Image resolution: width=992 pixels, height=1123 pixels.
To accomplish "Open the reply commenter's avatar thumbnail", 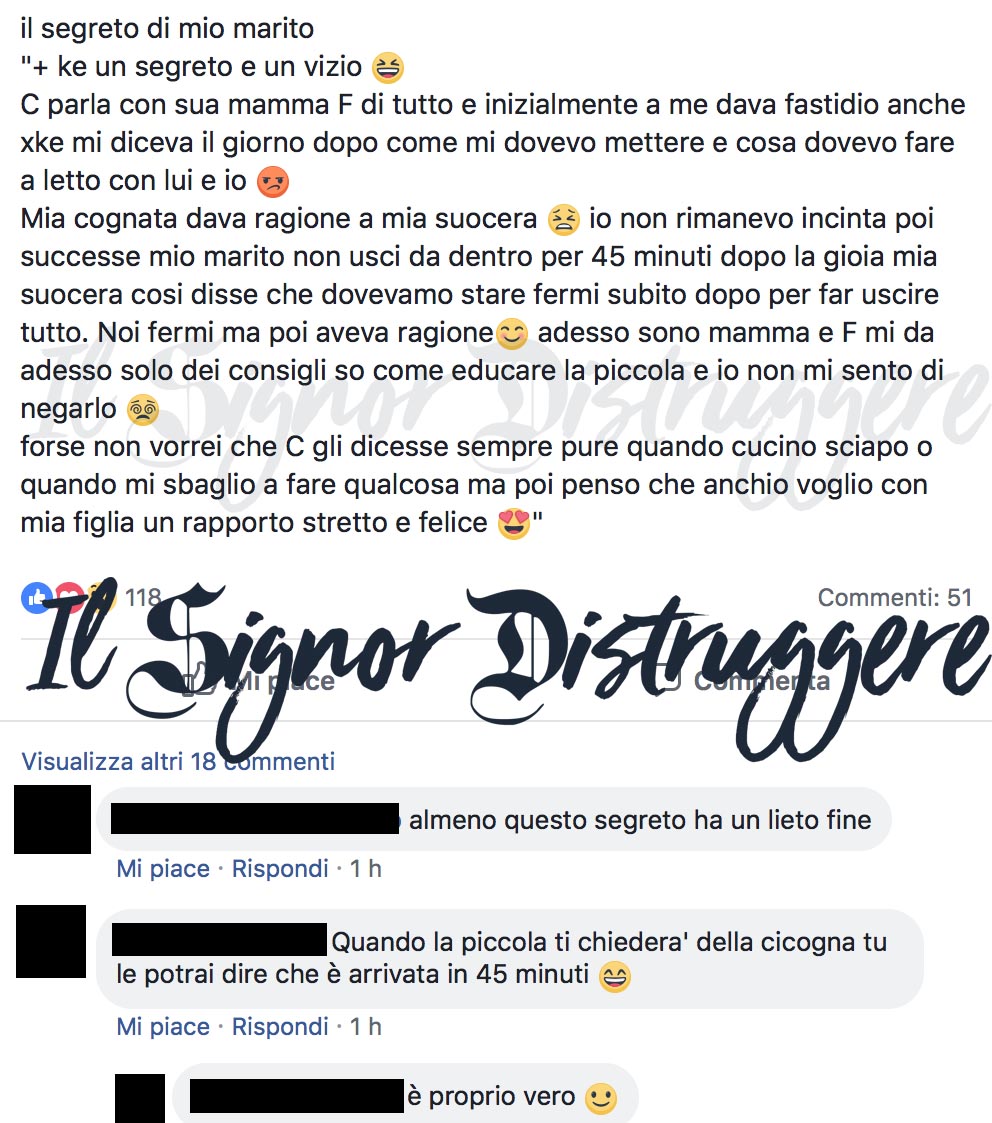I will 140,1099.
